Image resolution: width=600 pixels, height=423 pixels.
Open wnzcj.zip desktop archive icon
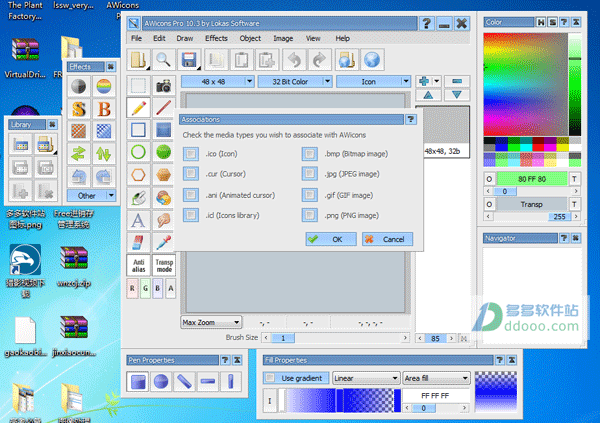pyautogui.click(x=74, y=266)
